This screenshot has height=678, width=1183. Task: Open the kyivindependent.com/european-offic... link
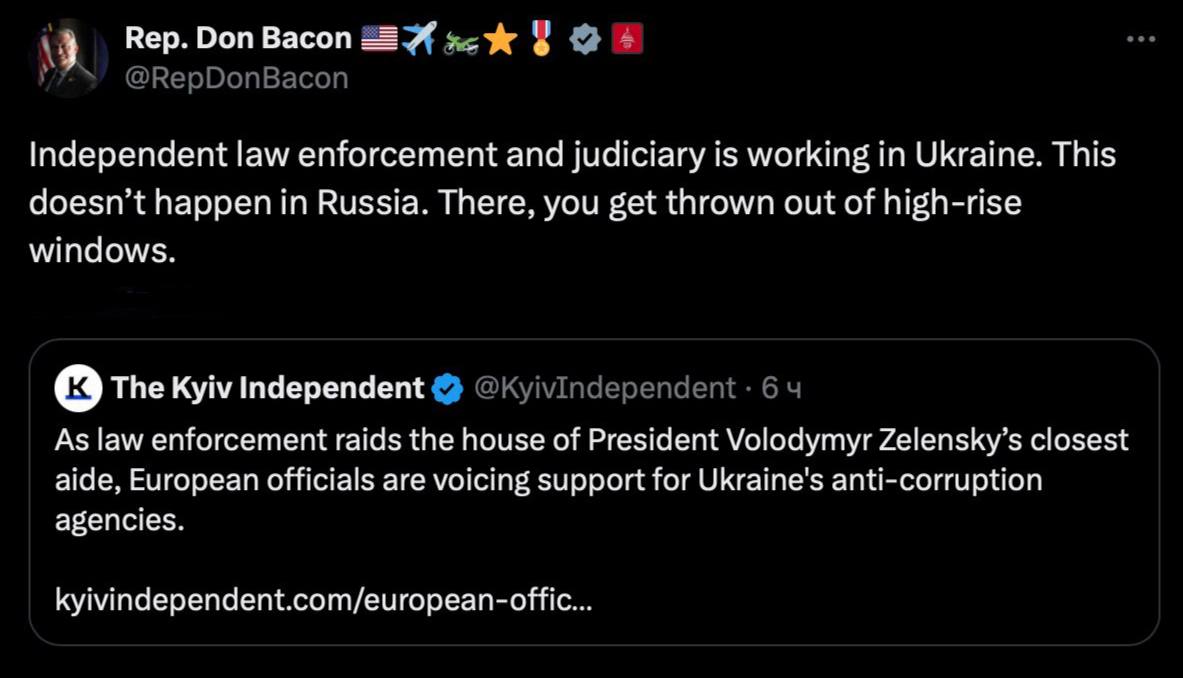(x=324, y=602)
